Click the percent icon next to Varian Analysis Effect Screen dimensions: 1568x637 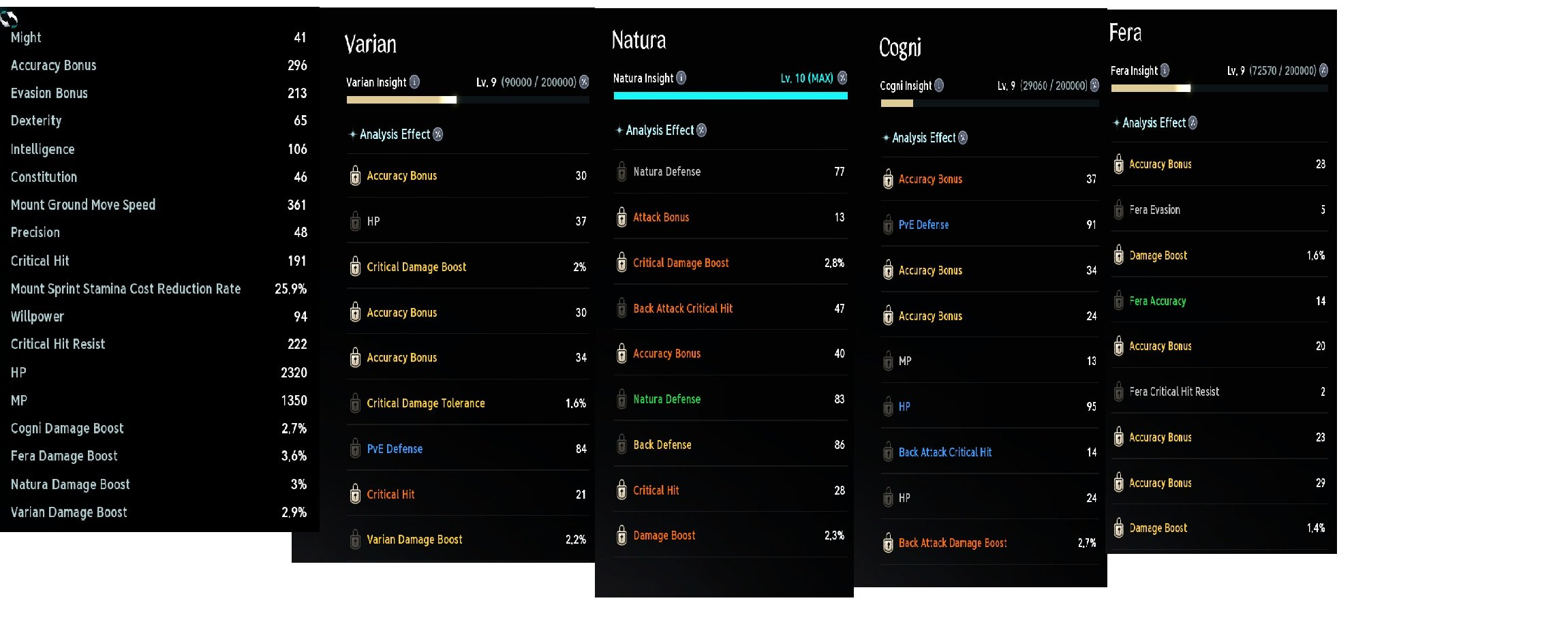438,134
